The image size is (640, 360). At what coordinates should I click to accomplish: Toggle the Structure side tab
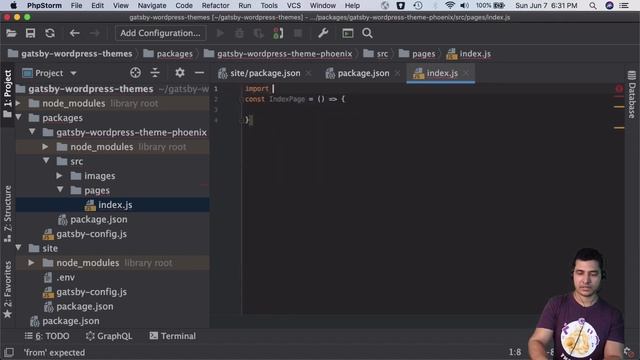click(7, 213)
